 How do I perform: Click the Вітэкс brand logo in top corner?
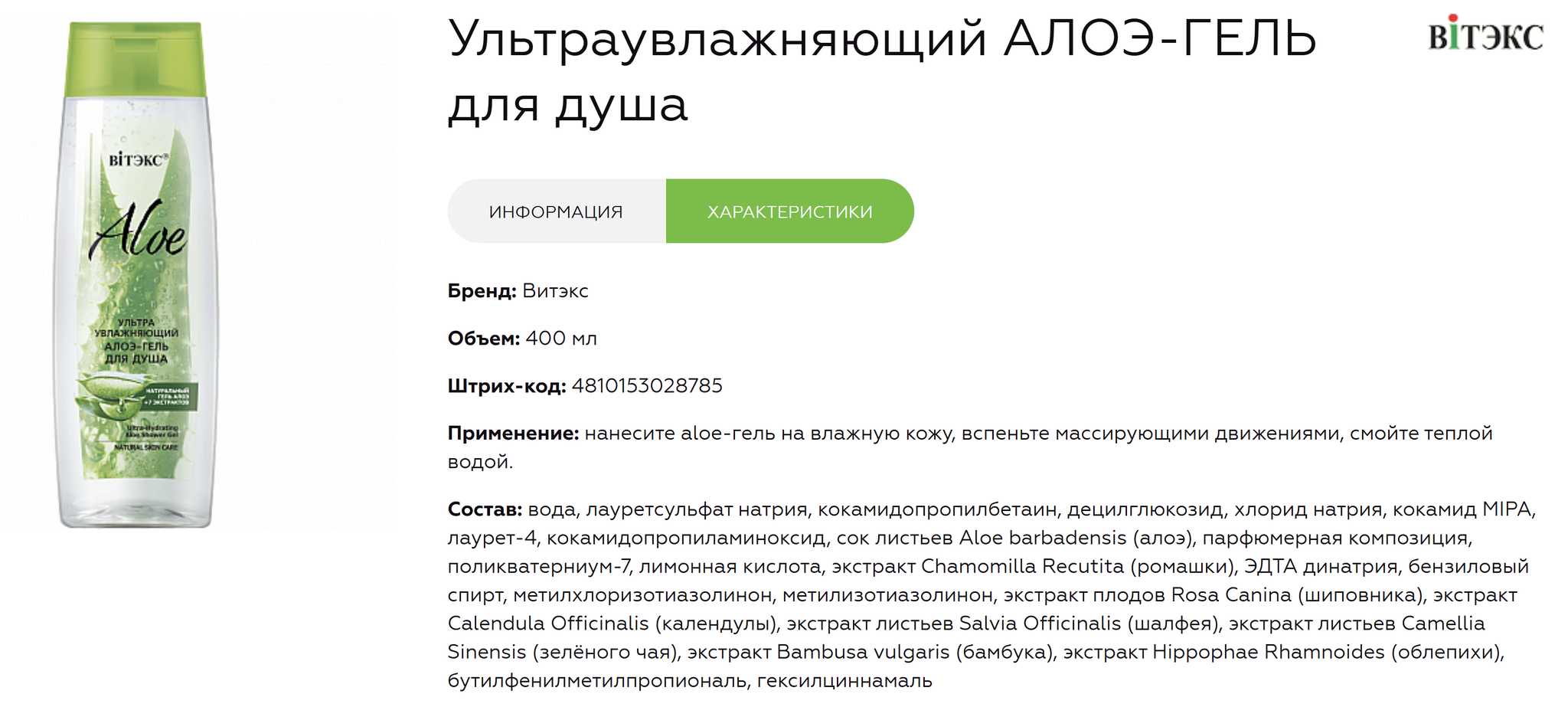coord(1485,34)
